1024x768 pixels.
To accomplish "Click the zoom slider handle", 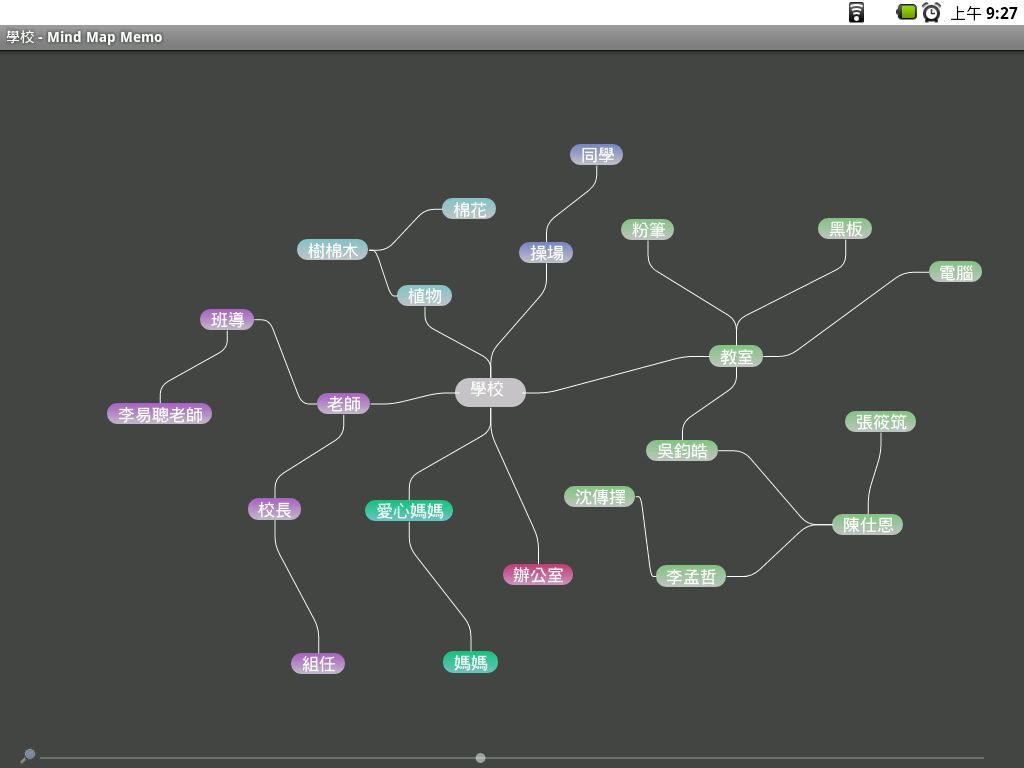I will [x=481, y=758].
